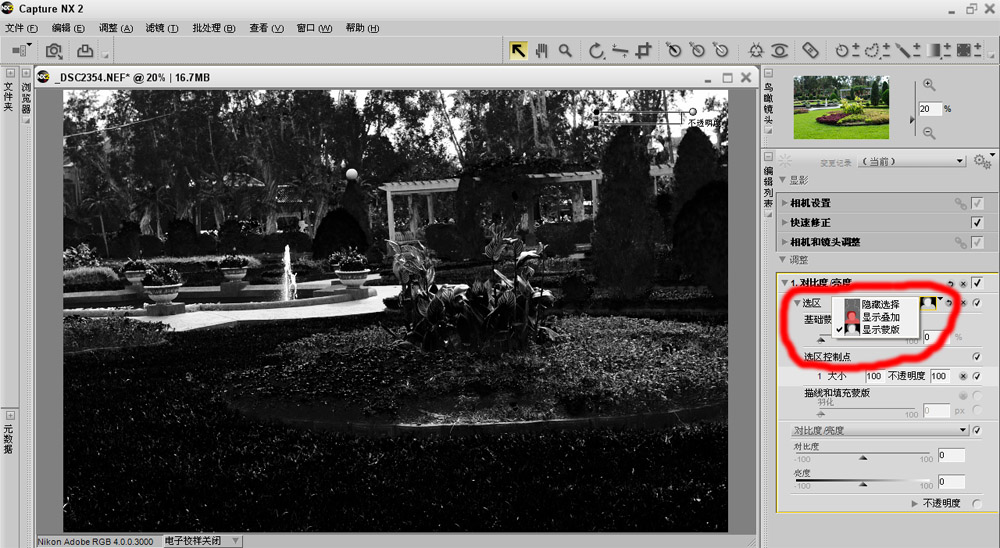Viewport: 1000px width, 548px height.
Task: Expand the 不透明度 disclosure triangle
Action: [915, 503]
